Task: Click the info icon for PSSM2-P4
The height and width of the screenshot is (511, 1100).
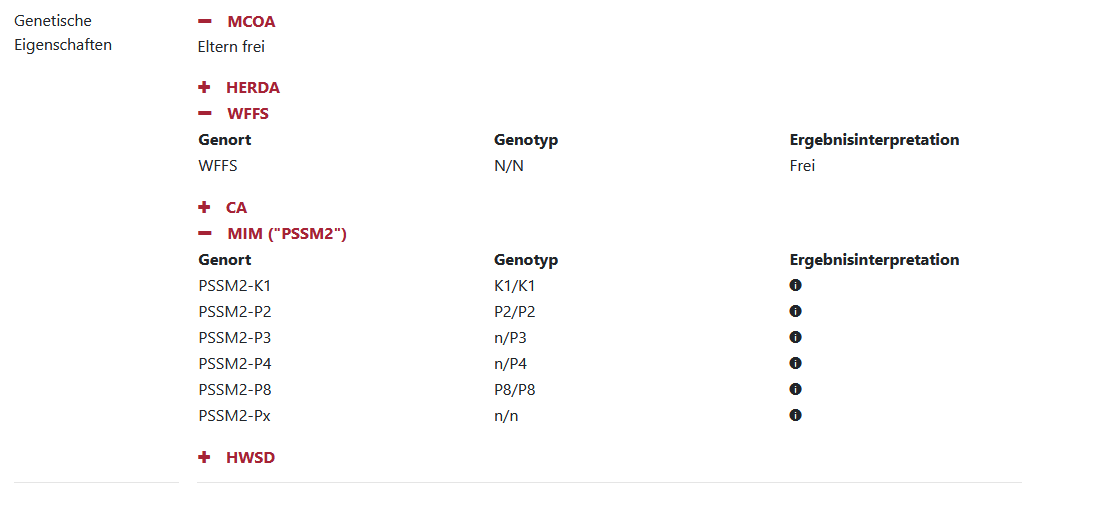Action: 795,363
